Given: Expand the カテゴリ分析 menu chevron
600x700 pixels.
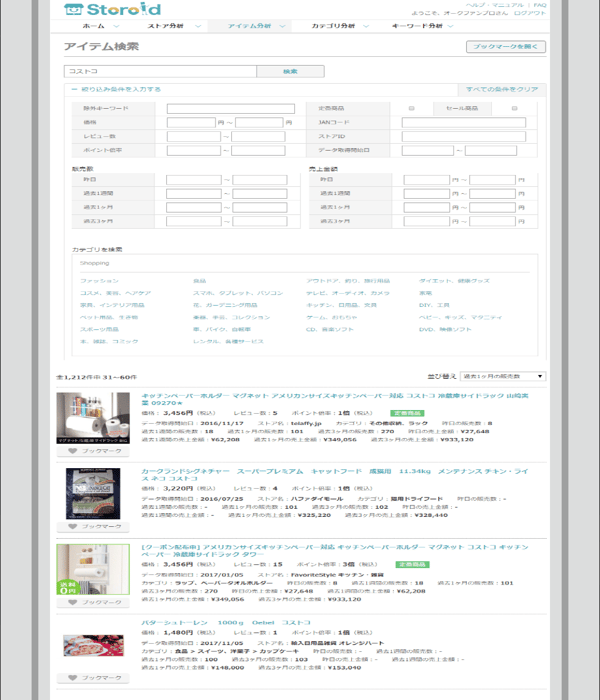Looking at the screenshot, I should tap(366, 26).
